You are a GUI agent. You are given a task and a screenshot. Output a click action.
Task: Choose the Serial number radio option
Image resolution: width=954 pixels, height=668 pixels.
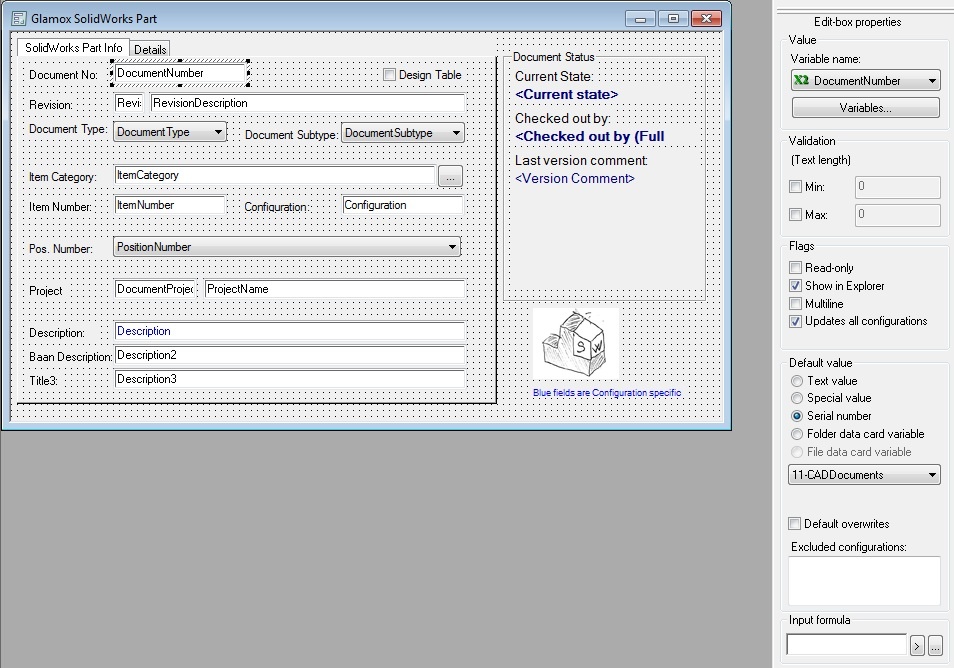click(x=796, y=416)
